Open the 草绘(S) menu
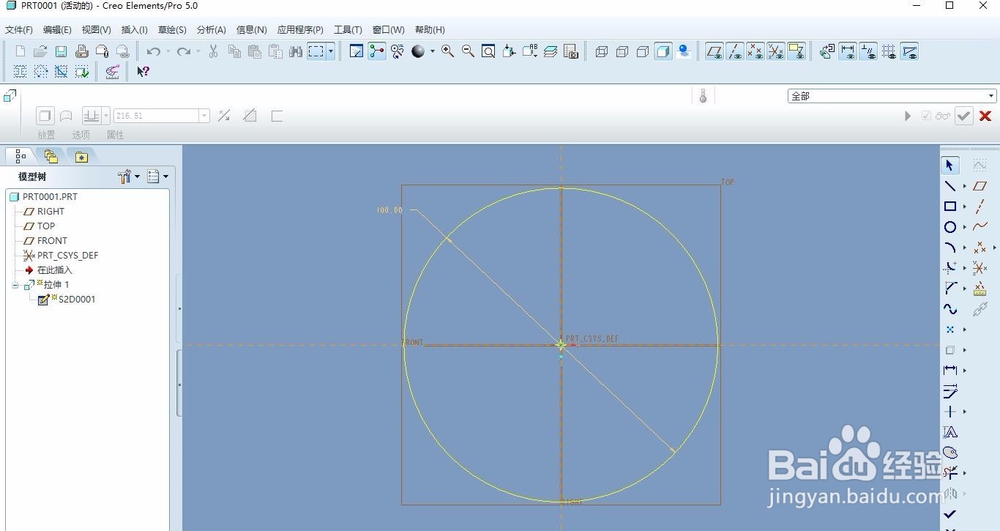This screenshot has width=1000, height=531. [x=172, y=30]
